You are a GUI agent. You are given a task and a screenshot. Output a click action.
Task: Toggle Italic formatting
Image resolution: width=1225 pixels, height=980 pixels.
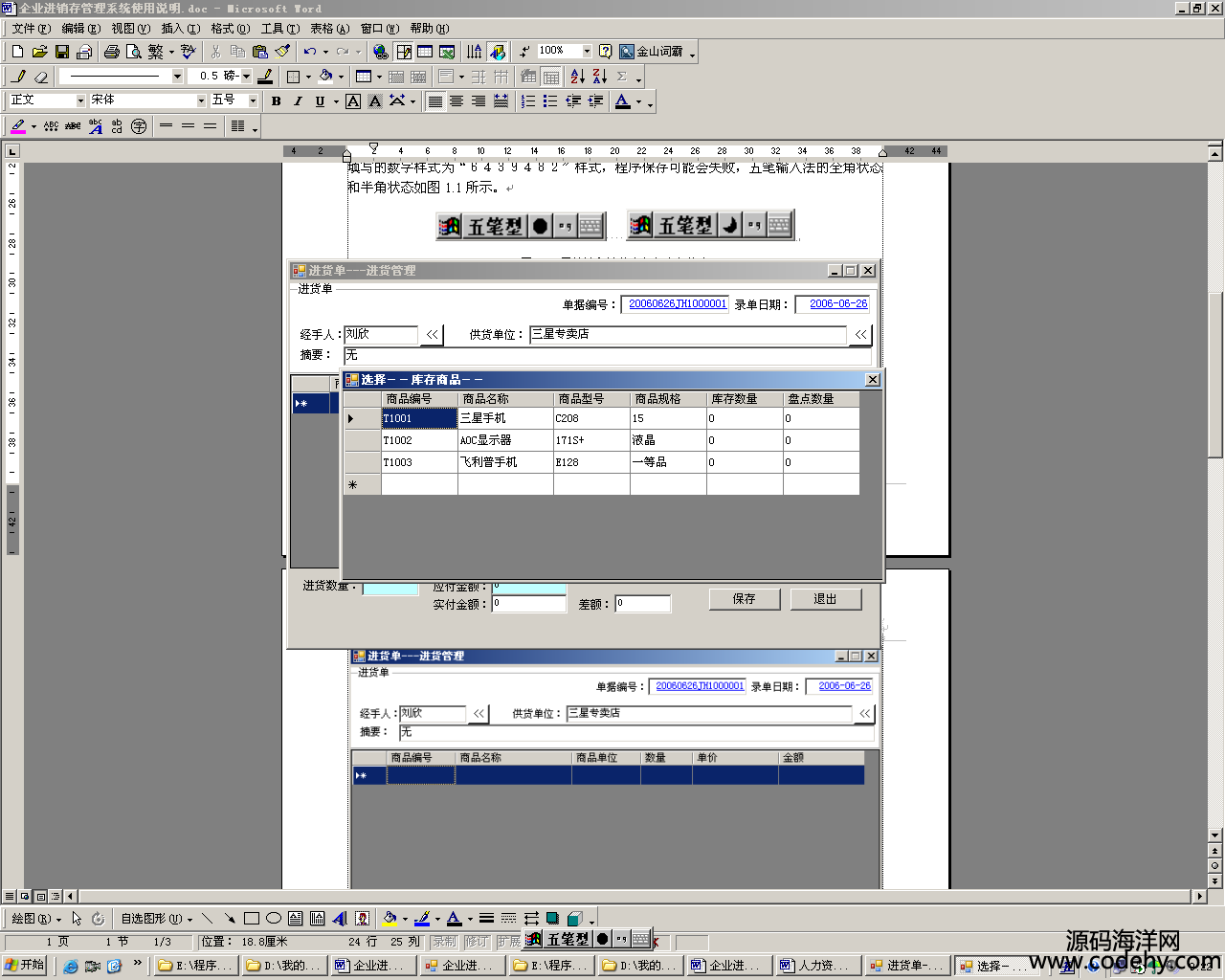tap(298, 101)
